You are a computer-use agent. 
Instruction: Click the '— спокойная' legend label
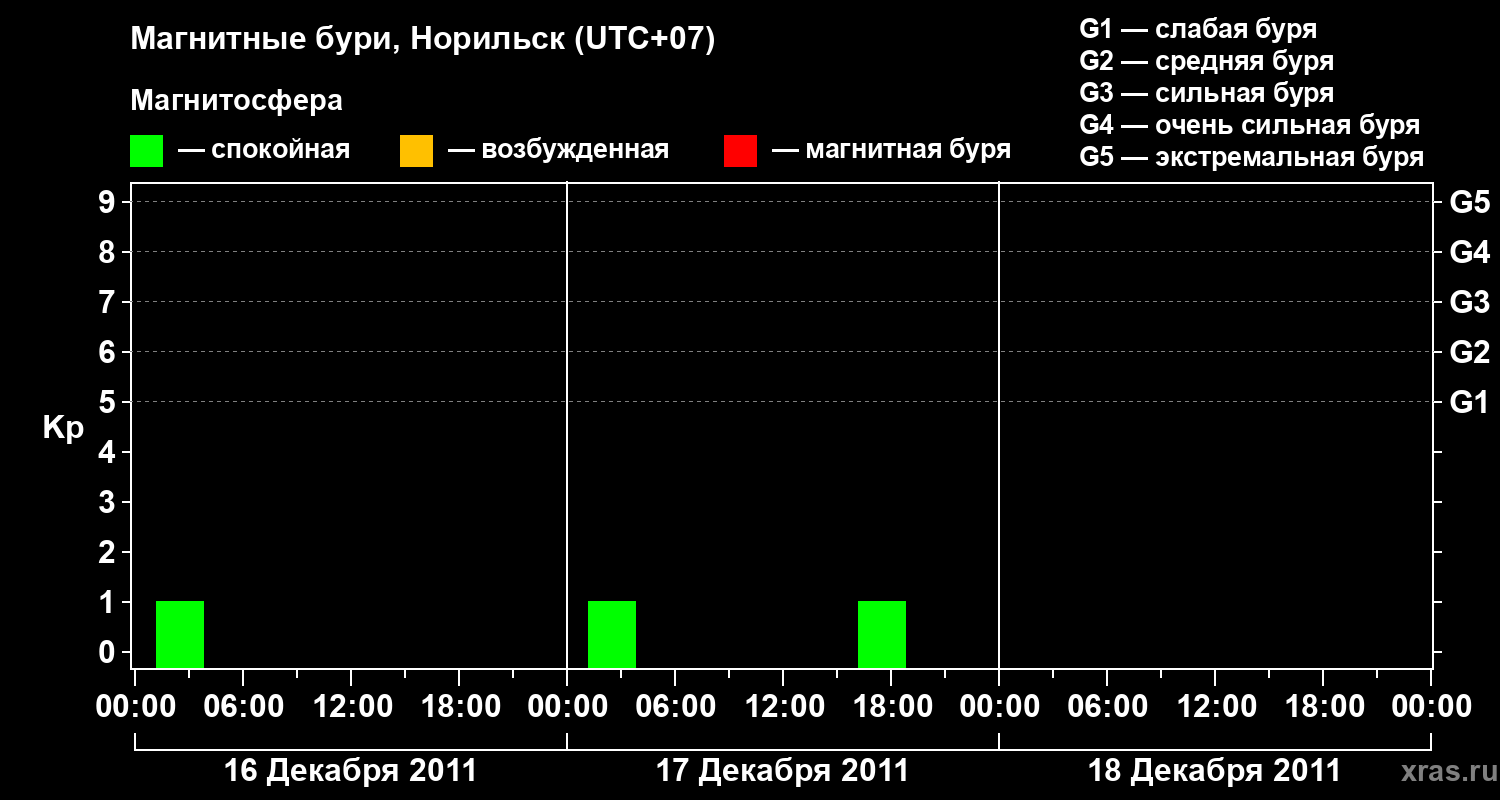(264, 150)
